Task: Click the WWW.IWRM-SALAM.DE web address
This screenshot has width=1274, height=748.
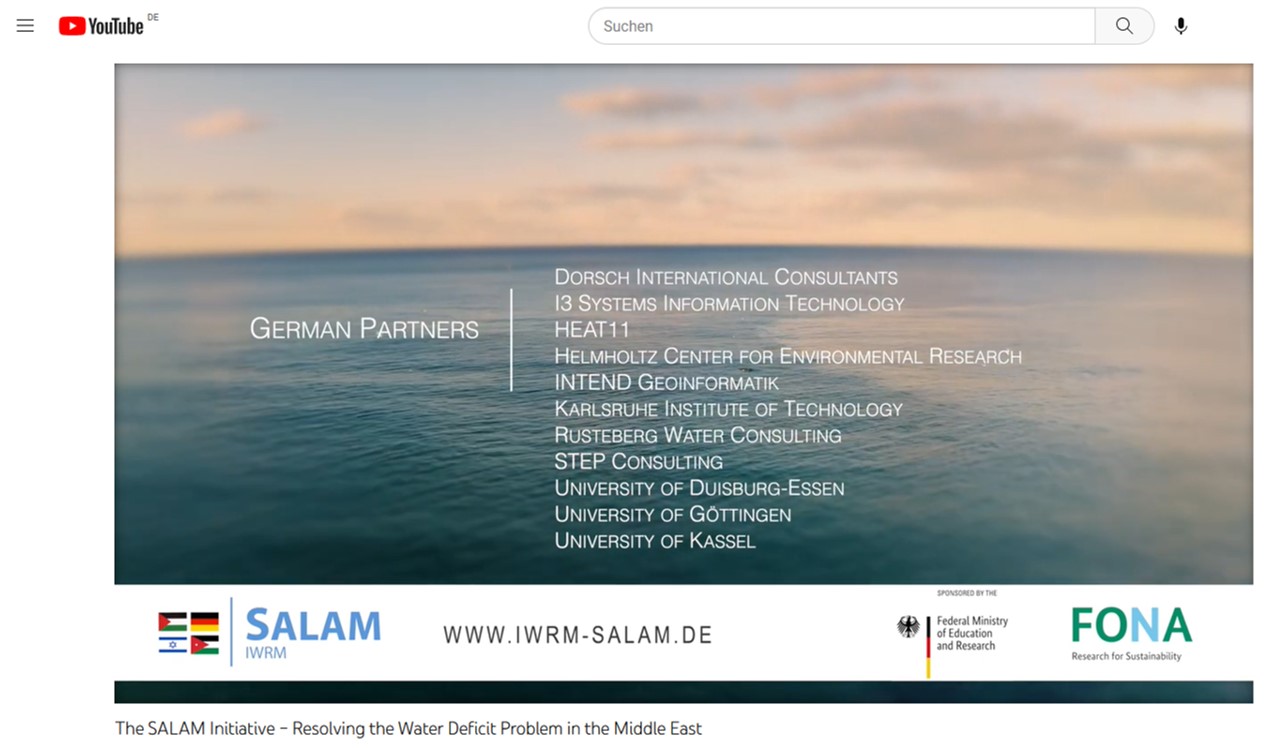Action: pyautogui.click(x=577, y=635)
